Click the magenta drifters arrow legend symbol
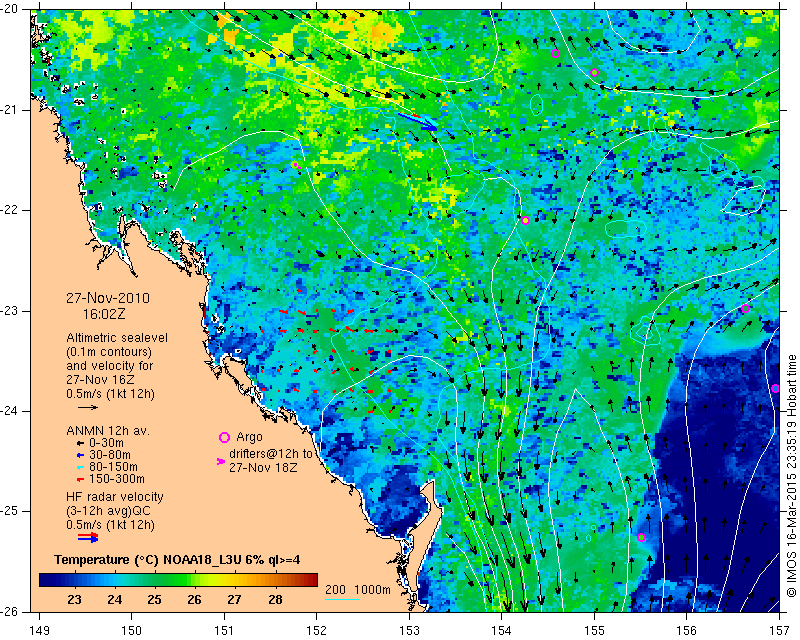This screenshot has width=800, height=640. pos(221,461)
